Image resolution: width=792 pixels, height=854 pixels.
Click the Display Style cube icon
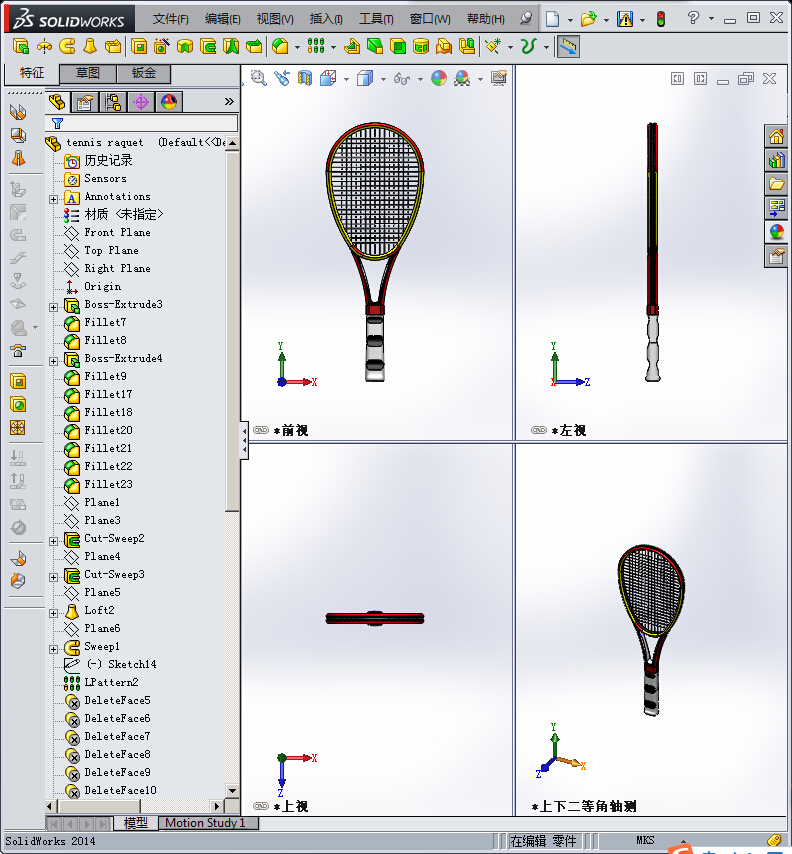tap(365, 78)
